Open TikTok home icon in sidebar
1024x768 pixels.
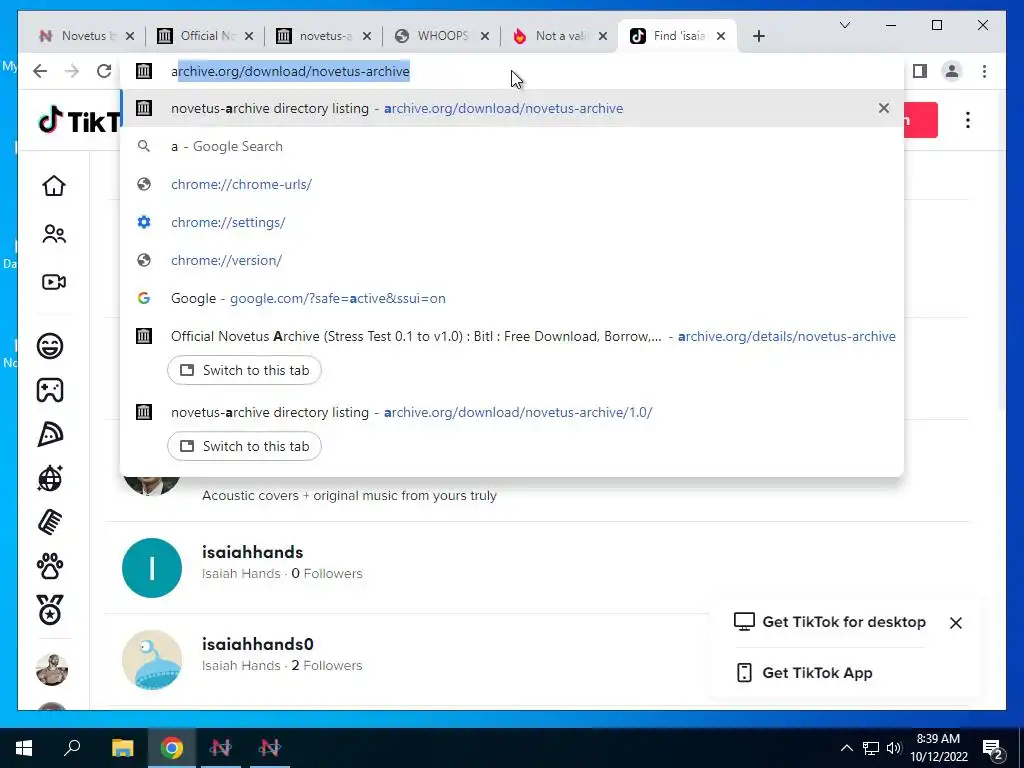coord(54,186)
